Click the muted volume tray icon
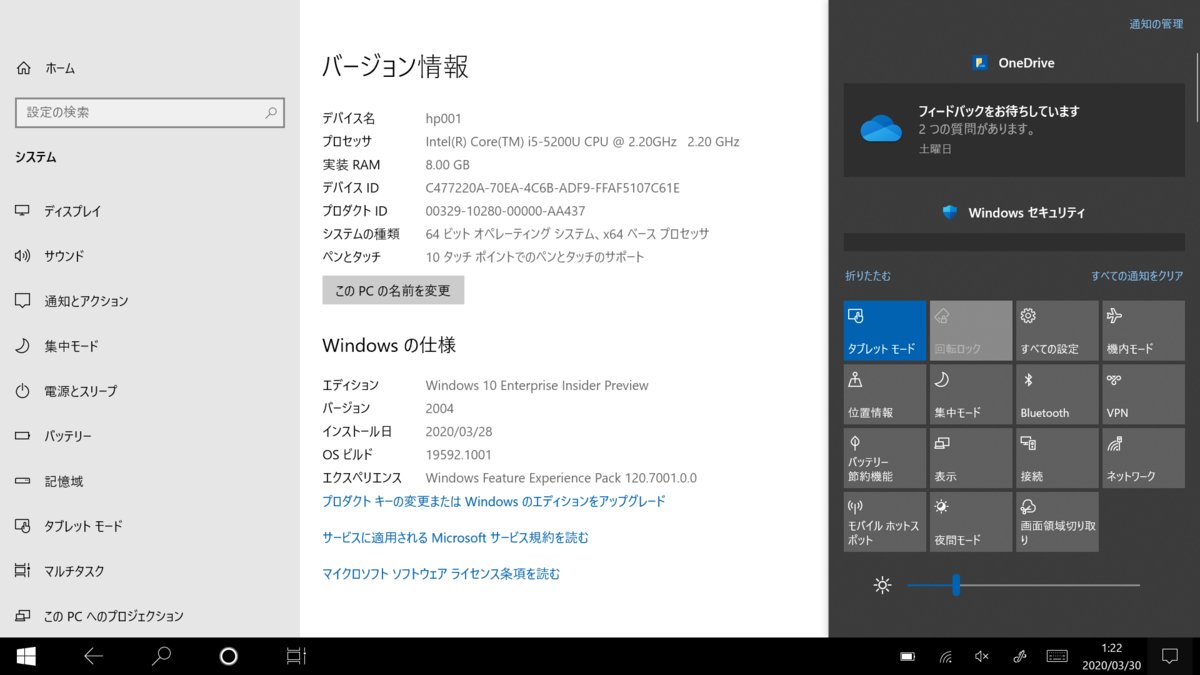The width and height of the screenshot is (1200, 675). click(982, 657)
